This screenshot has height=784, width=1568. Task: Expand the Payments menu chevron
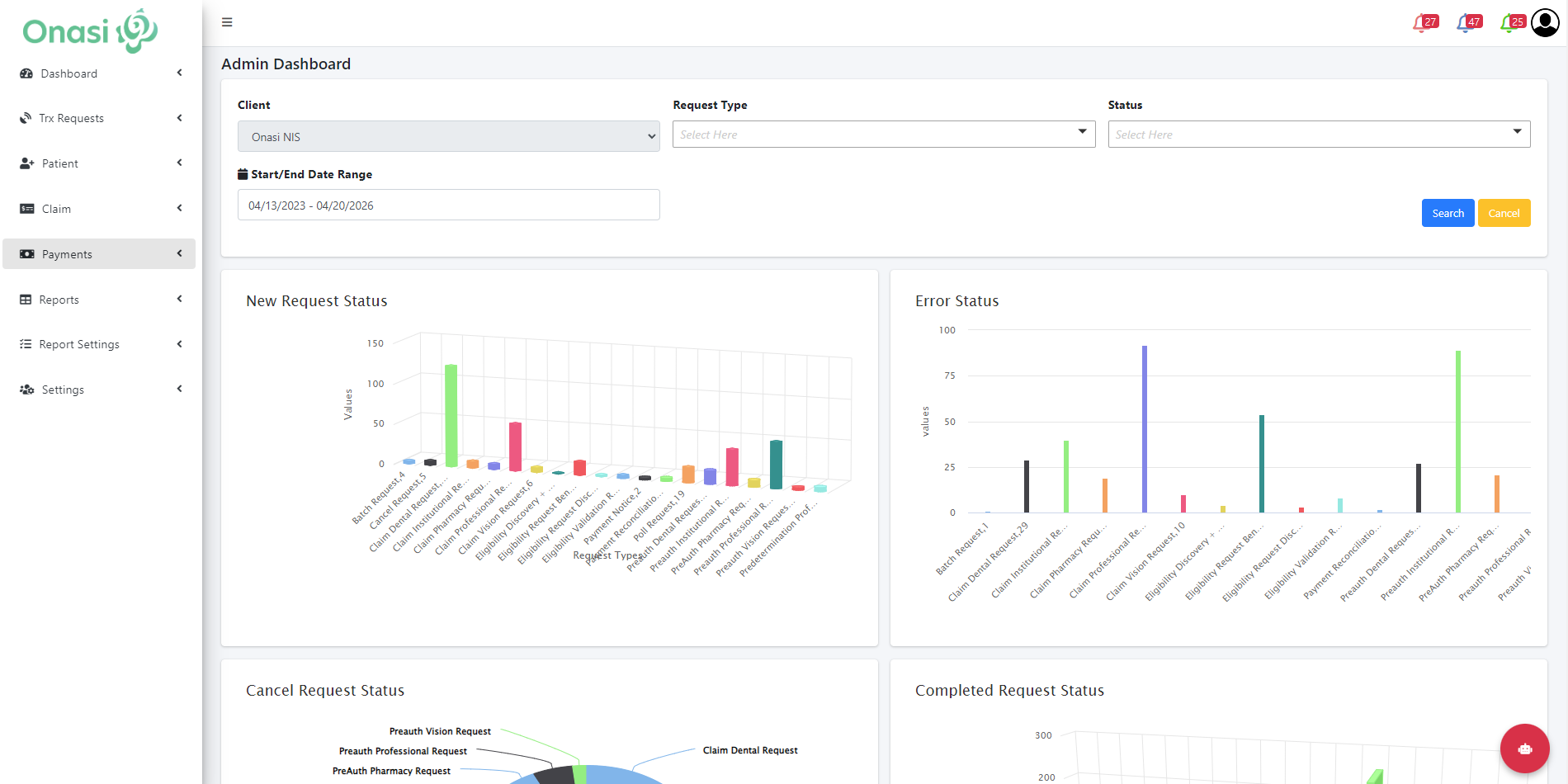179,254
